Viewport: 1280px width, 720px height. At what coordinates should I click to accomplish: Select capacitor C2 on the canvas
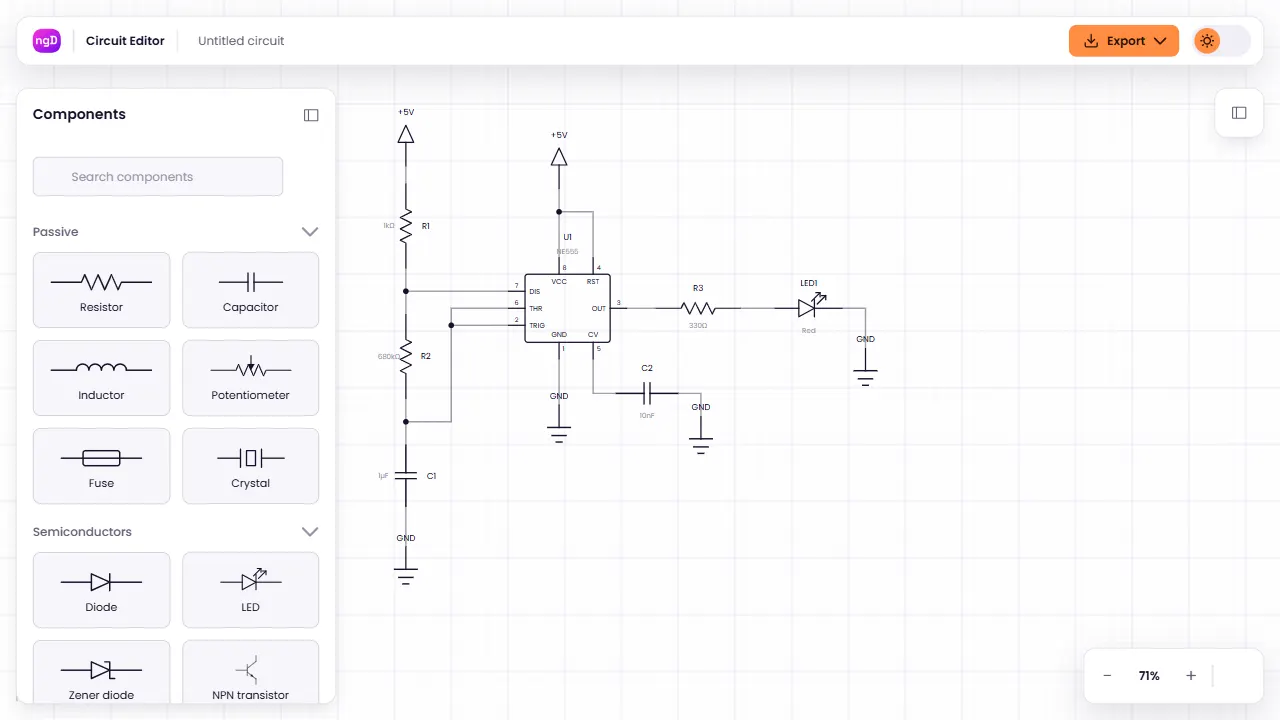(646, 392)
